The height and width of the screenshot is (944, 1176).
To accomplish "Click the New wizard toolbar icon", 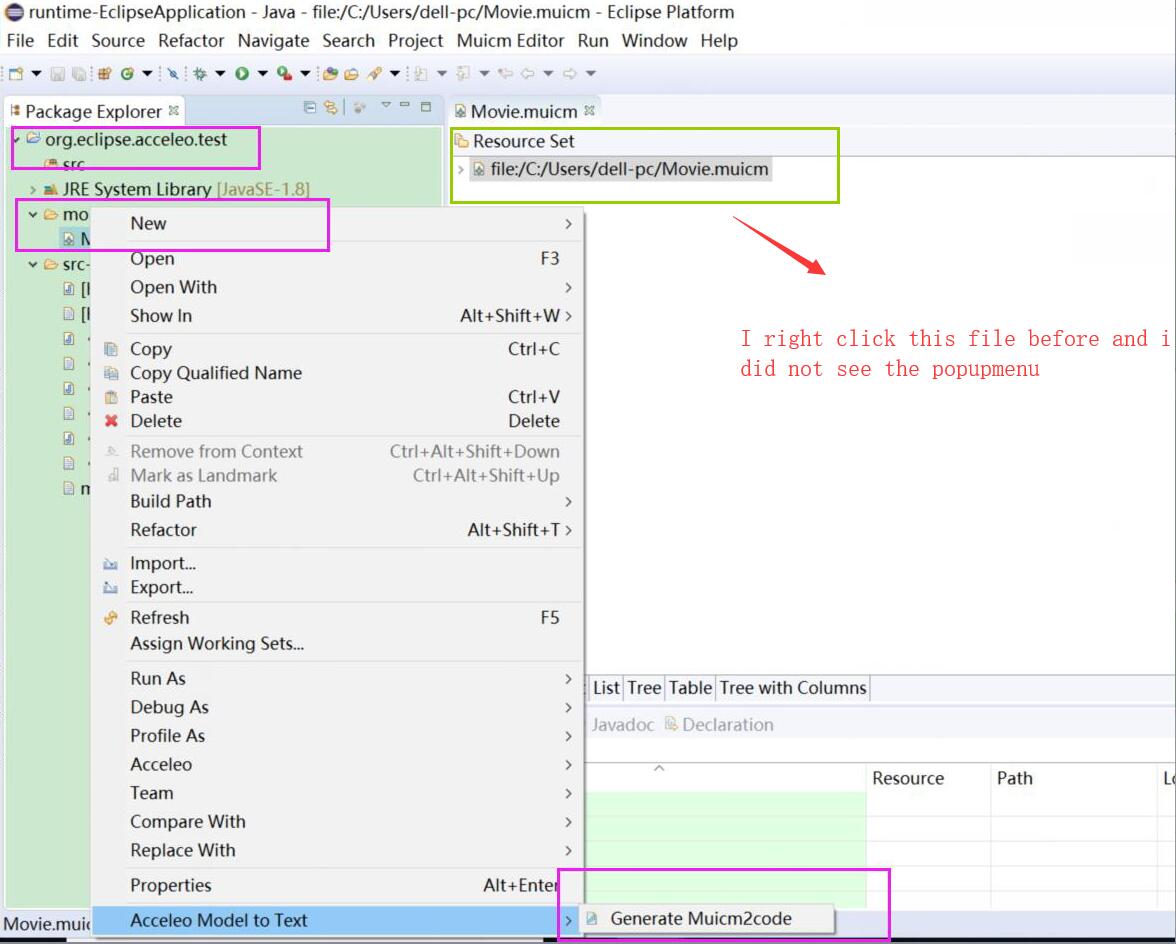I will click(16, 73).
